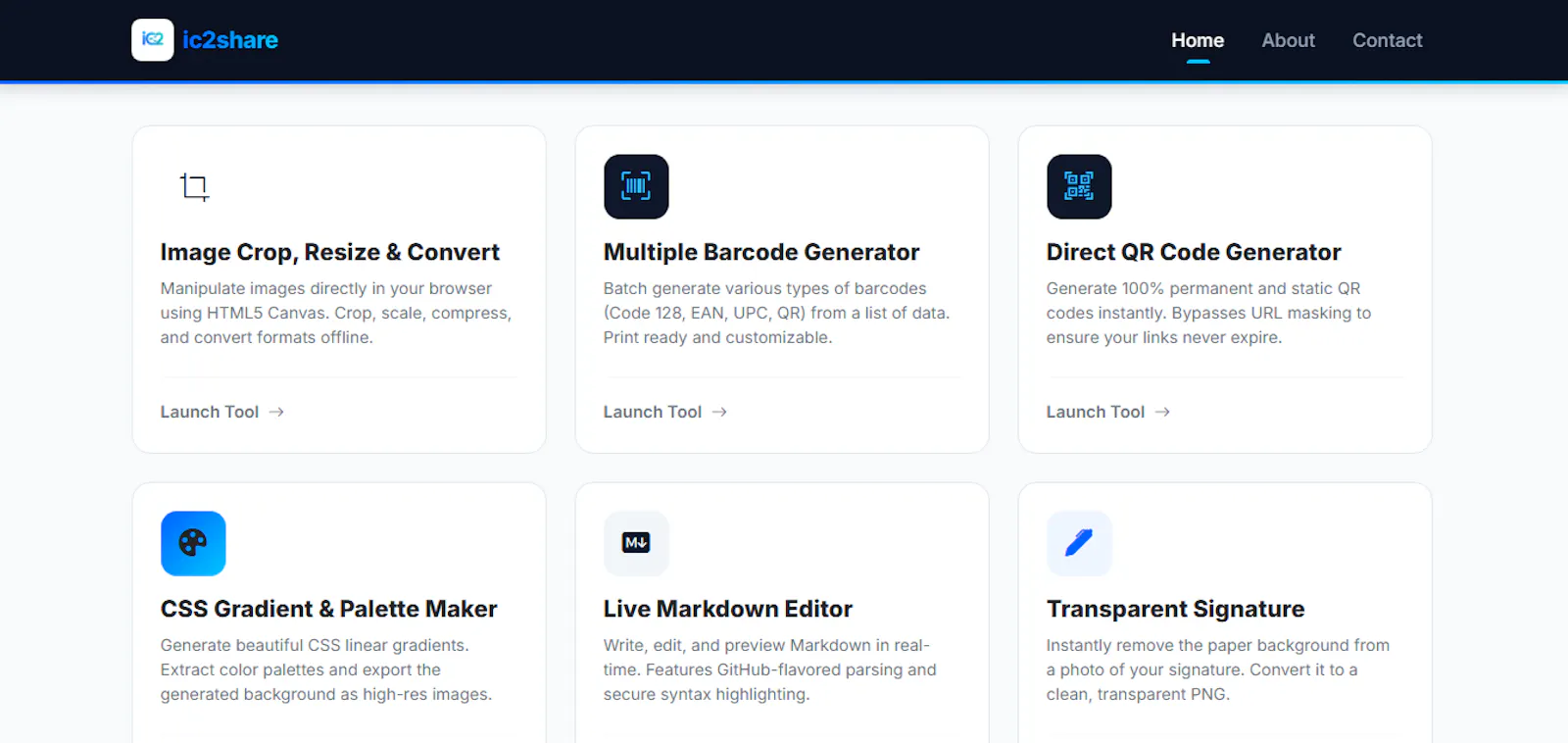Select heading 'Image Crop, Resize & Convert'
This screenshot has width=1568, height=743.
(330, 252)
